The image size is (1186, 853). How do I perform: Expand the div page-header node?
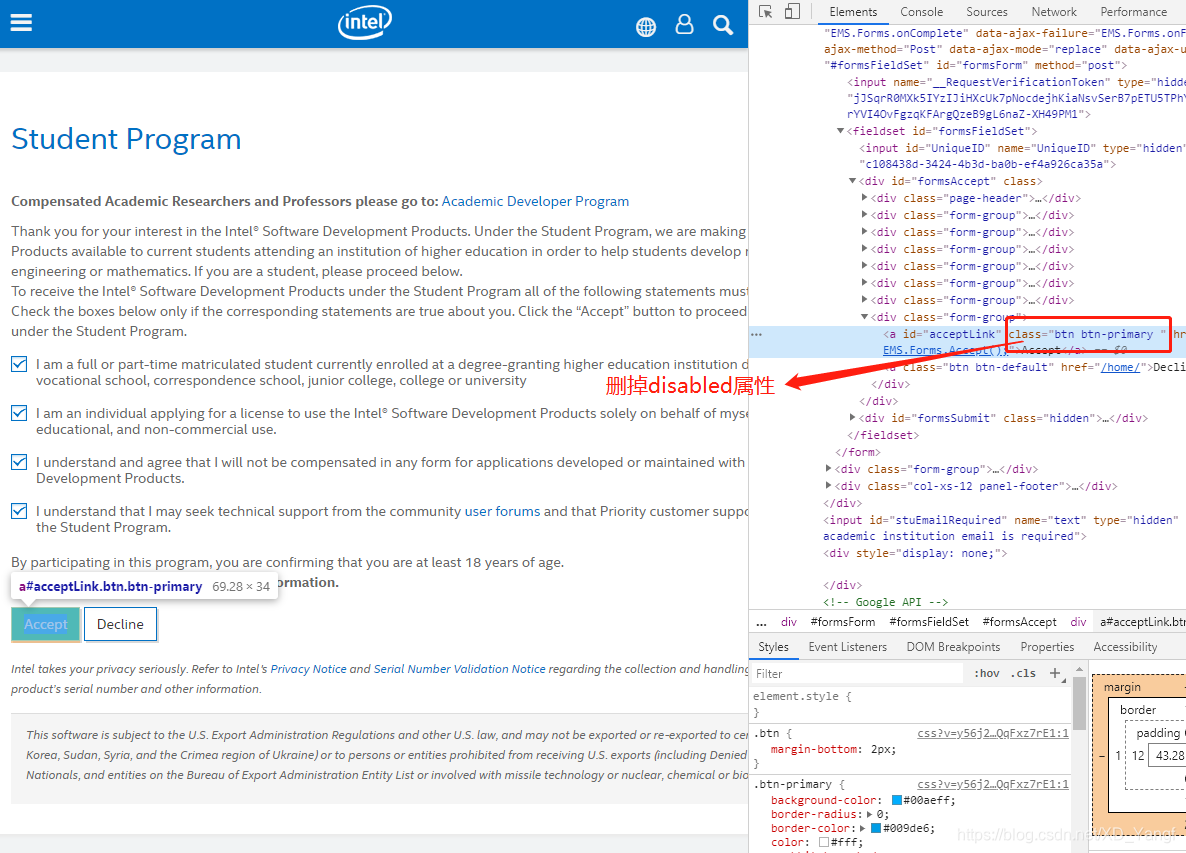click(865, 198)
